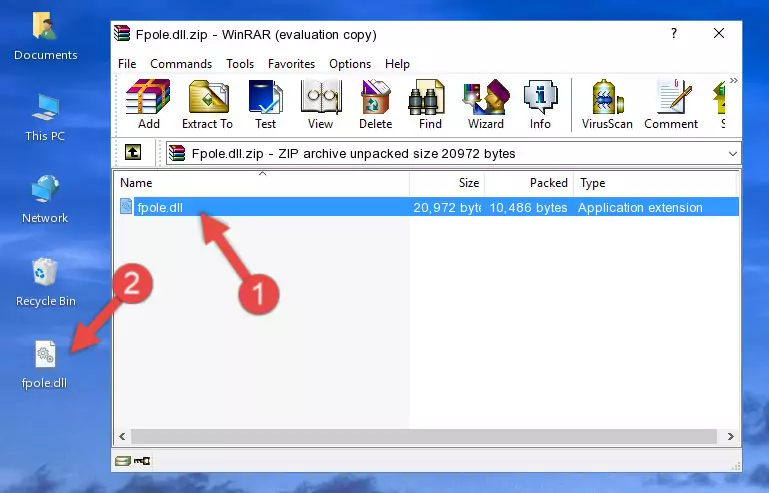Sort files by Name column

tap(262, 183)
